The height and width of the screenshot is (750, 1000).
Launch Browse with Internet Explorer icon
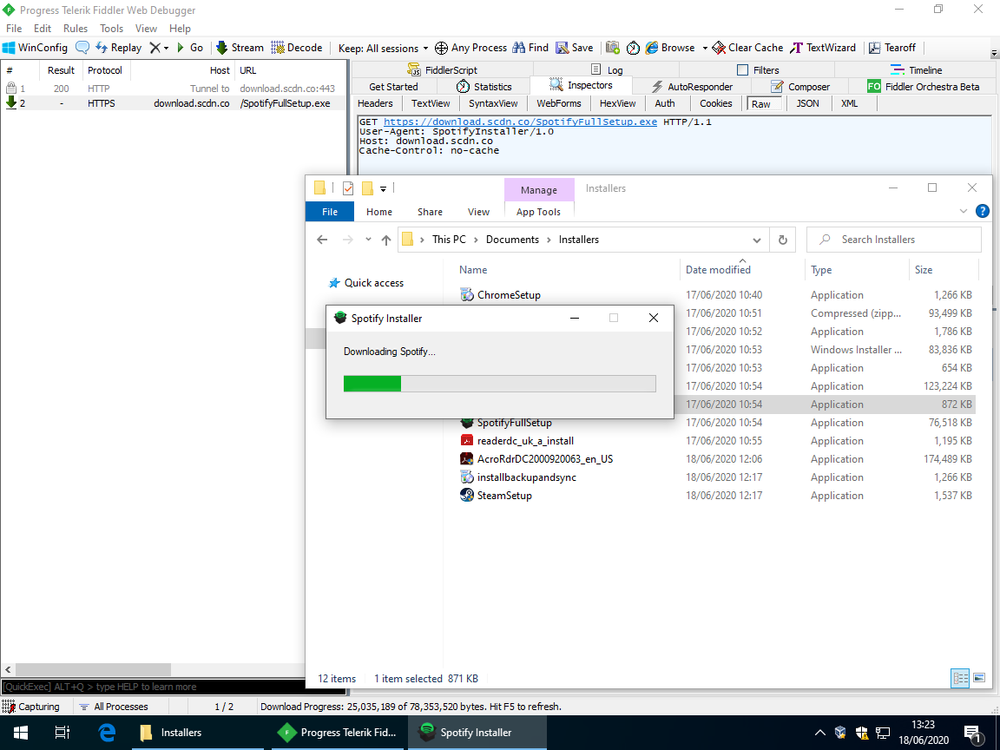coord(670,48)
